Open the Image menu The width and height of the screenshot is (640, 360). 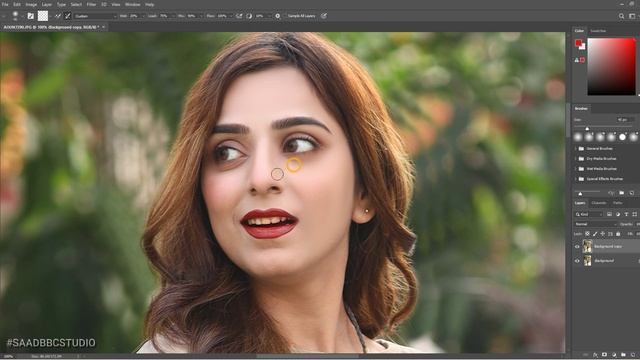click(x=31, y=4)
